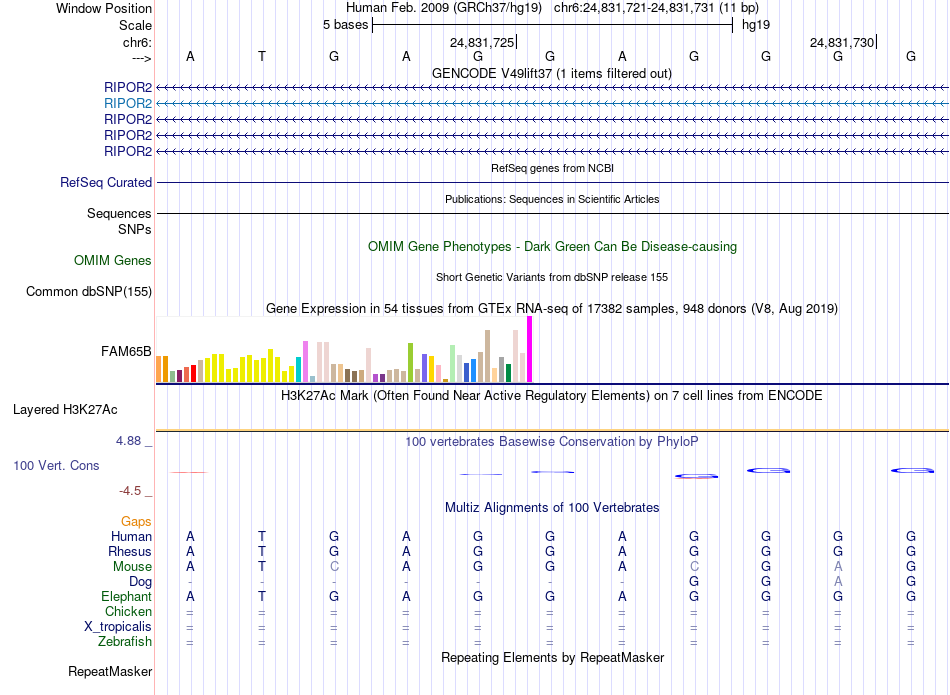Screen dimensions: 950x695
Task: Click the GENCODE V49lift37 track title
Action: point(552,73)
